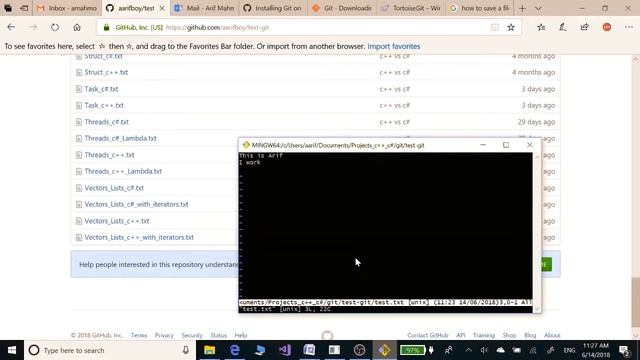640x360 pixels.
Task: Click the Import favorites link
Action: coord(393,46)
